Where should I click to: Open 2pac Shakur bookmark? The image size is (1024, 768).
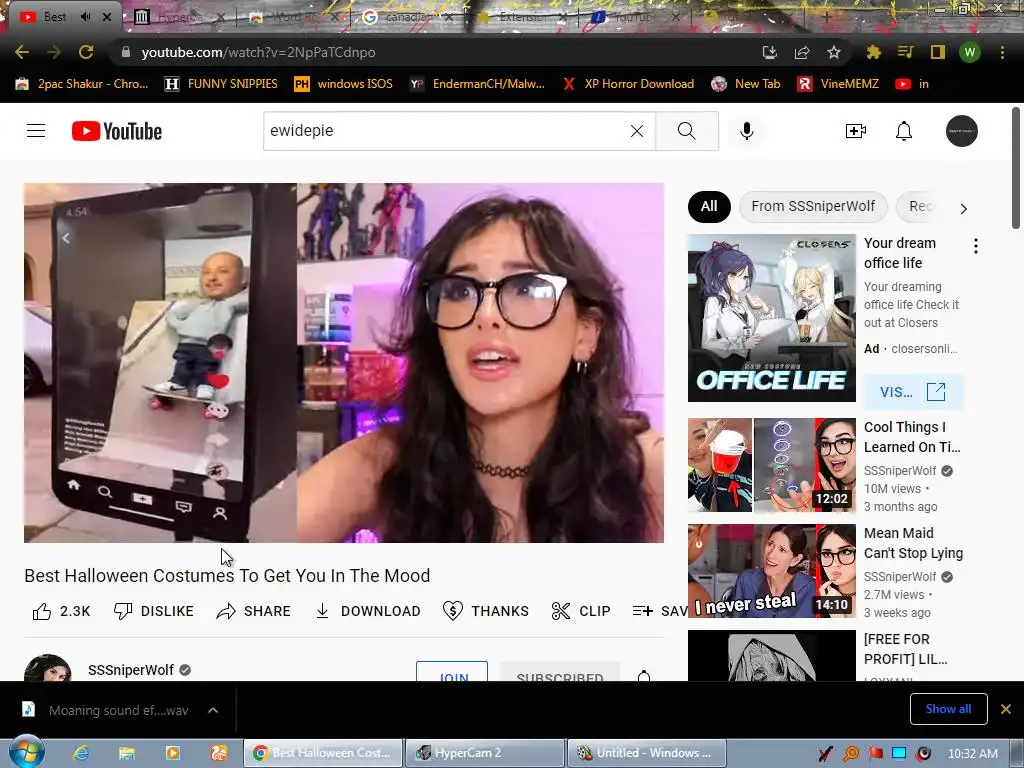coord(82,84)
